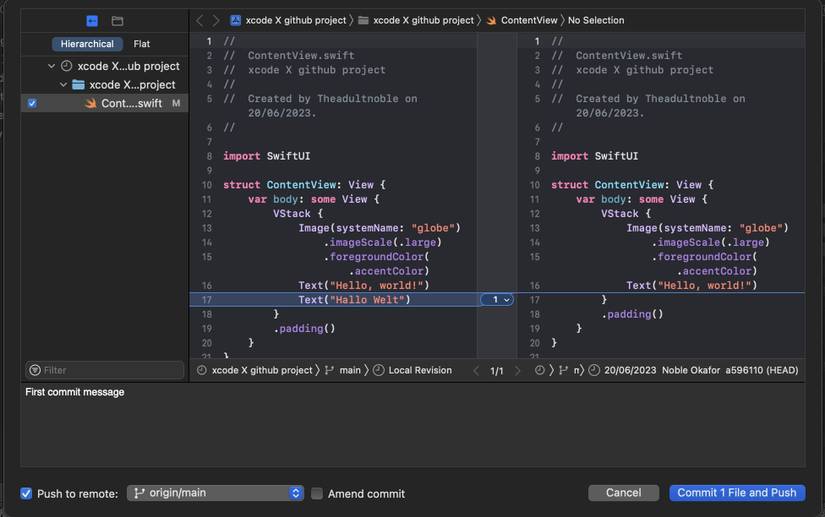Go forward with the right navigation arrow
The width and height of the screenshot is (825, 517).
click(216, 21)
